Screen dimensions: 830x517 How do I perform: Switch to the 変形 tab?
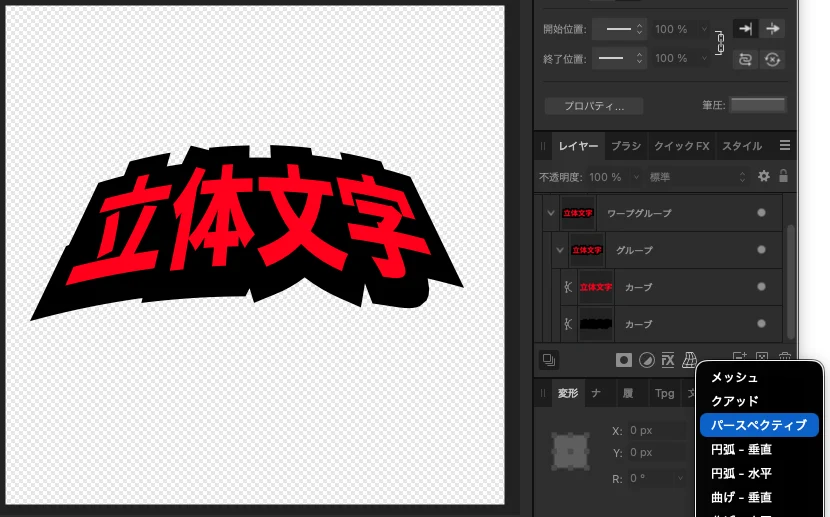point(567,393)
